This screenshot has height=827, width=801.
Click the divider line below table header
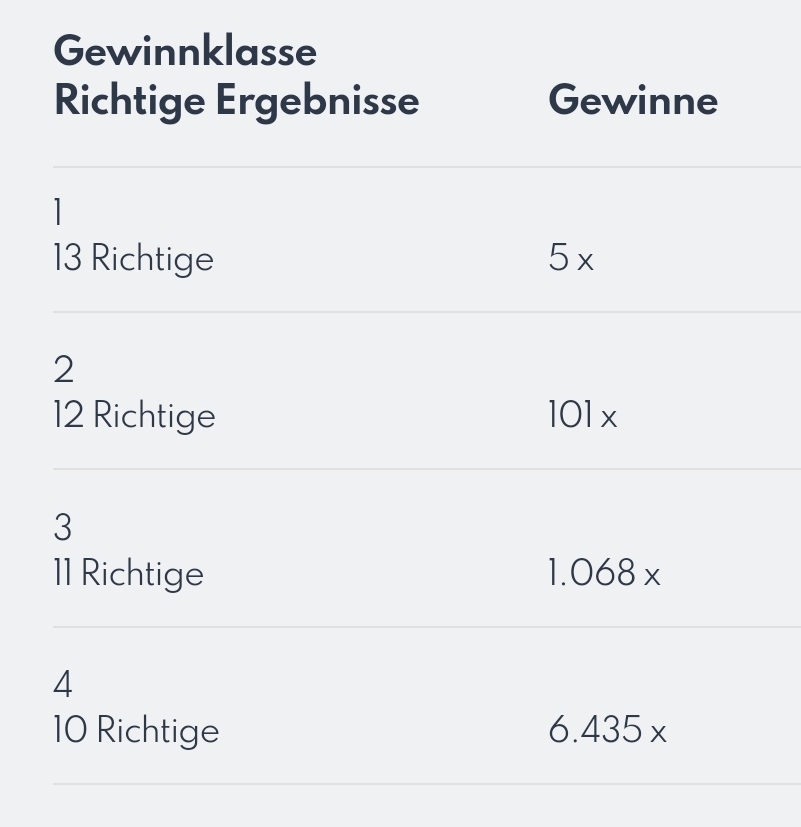[x=427, y=167]
